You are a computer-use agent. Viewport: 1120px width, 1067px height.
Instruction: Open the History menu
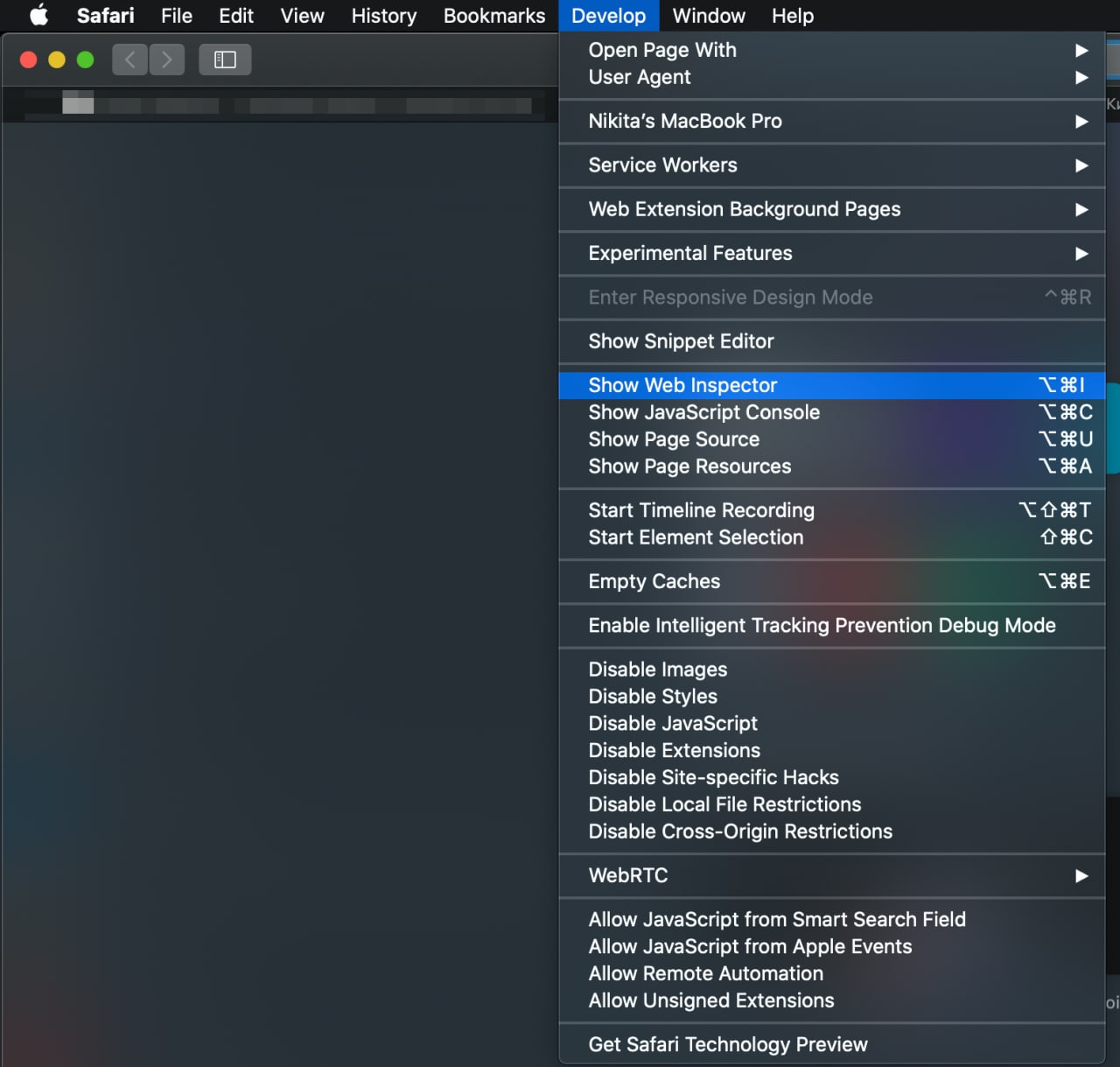click(384, 16)
